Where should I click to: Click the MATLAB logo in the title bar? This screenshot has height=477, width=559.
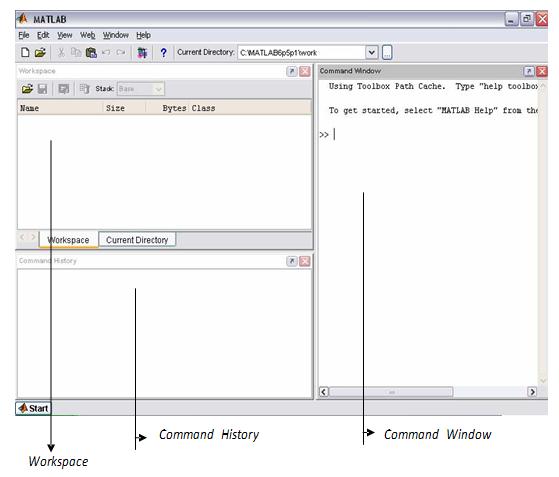coord(22,19)
